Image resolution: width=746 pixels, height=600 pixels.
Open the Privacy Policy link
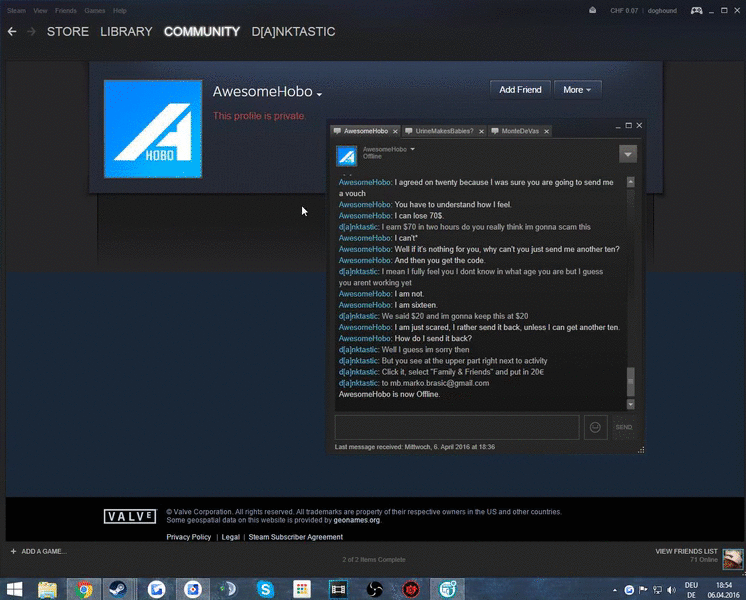tap(188, 537)
